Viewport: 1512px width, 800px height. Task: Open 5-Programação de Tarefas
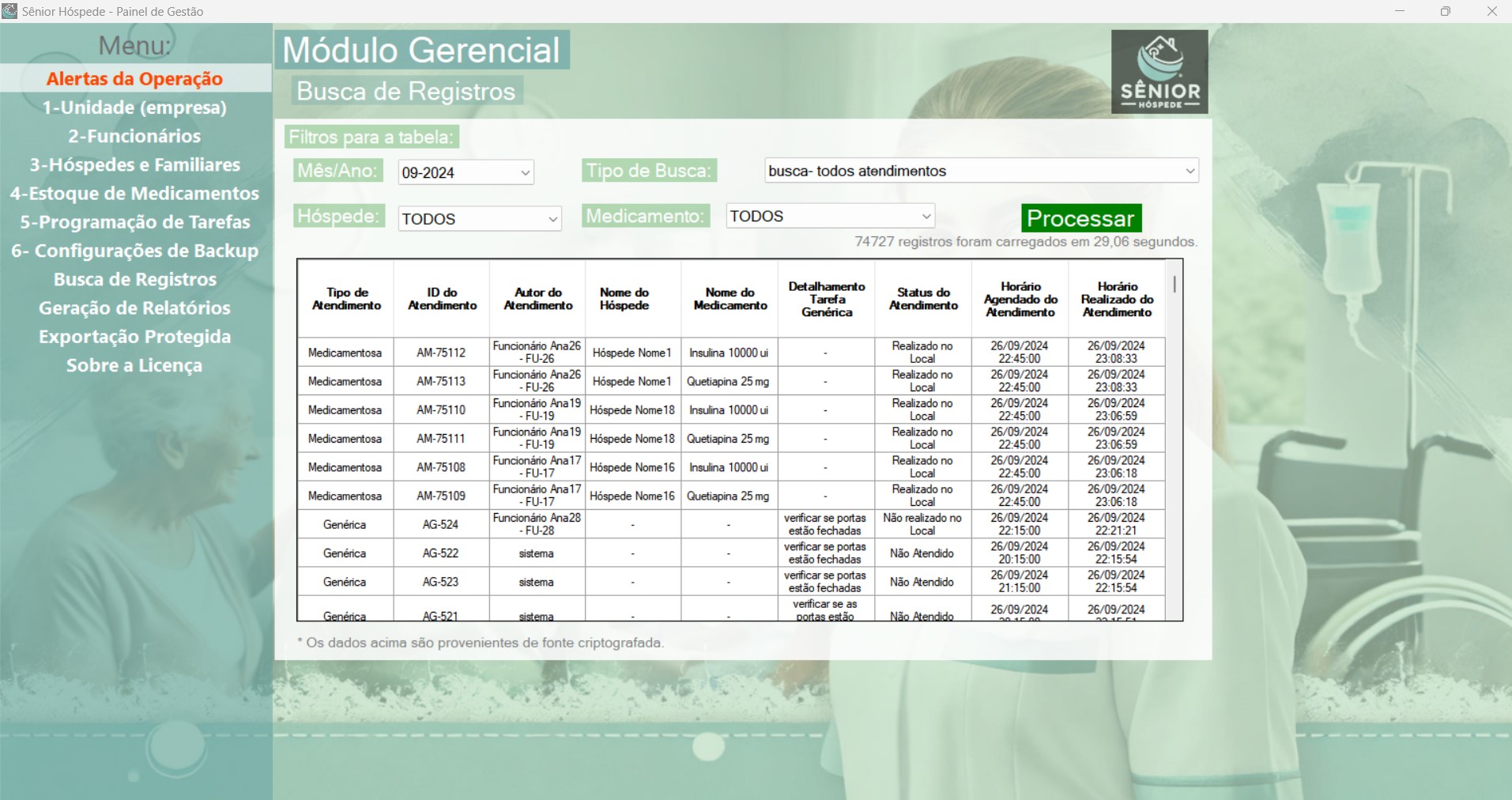tap(134, 222)
